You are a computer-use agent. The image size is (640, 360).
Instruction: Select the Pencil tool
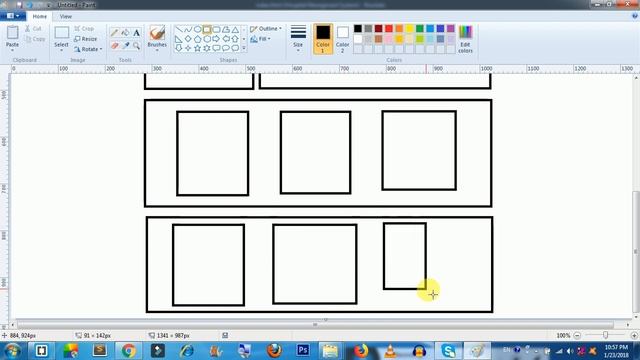115,33
